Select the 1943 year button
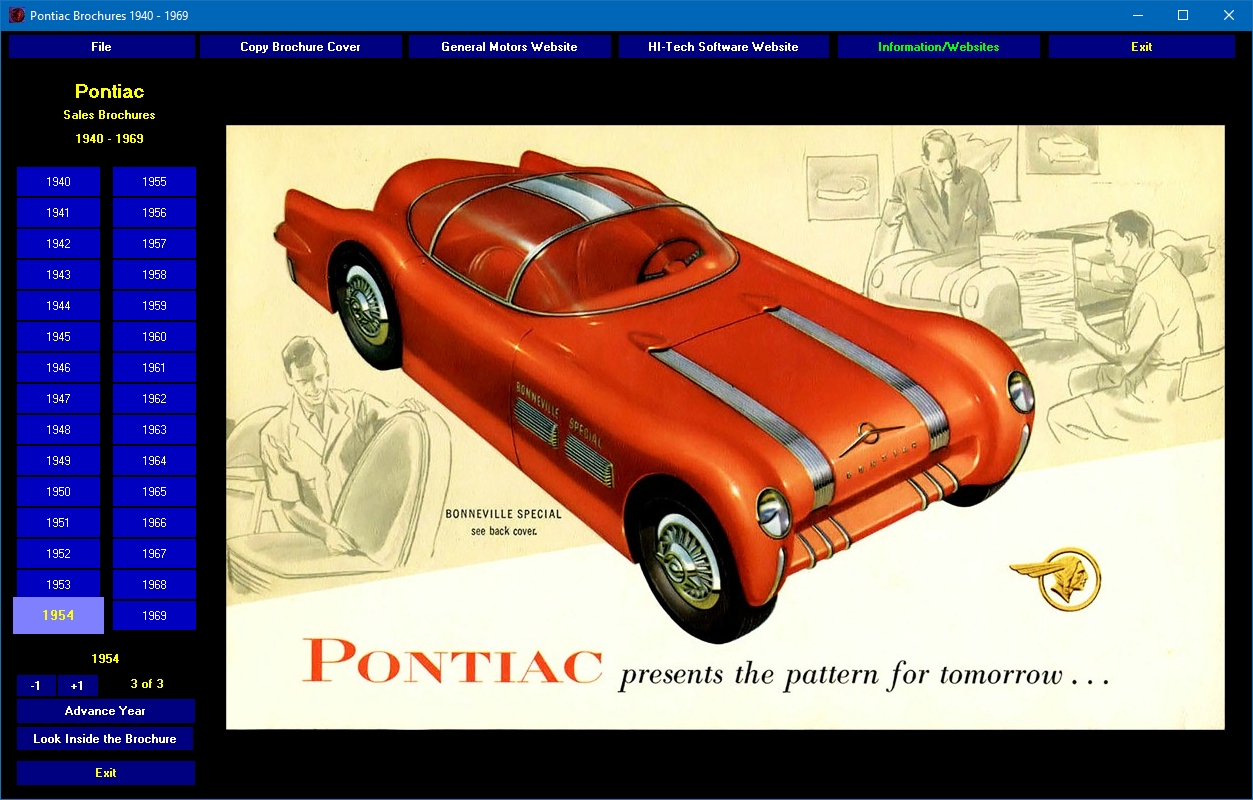This screenshot has height=800, width=1253. (58, 275)
